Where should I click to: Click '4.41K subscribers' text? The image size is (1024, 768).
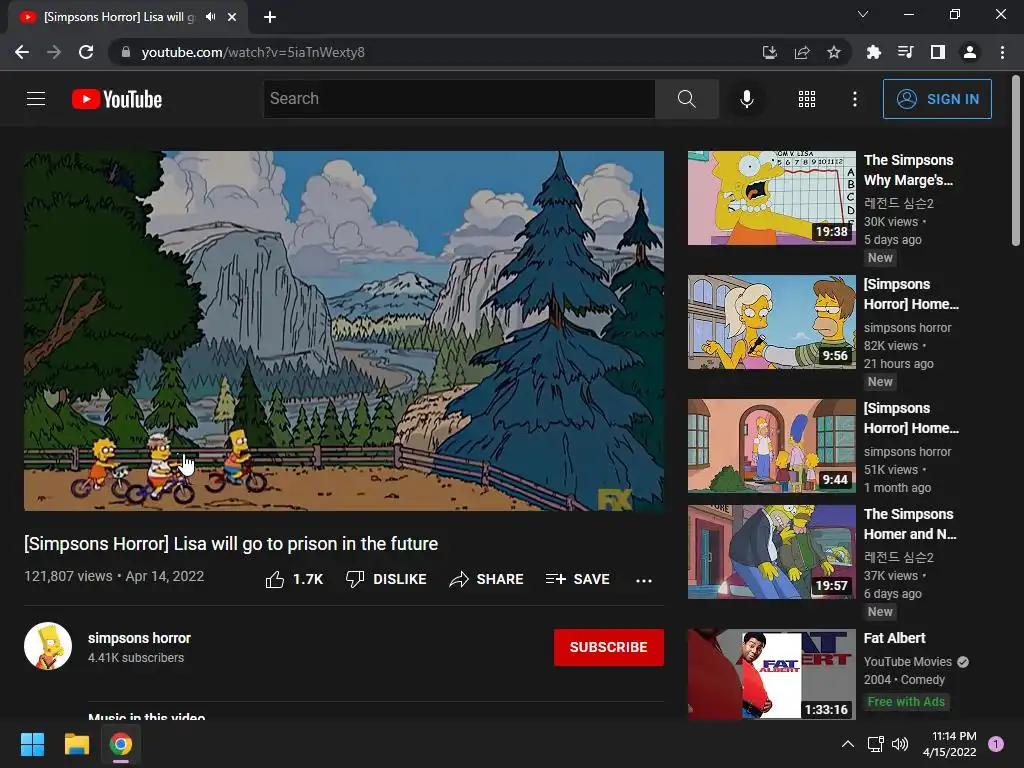tap(136, 658)
